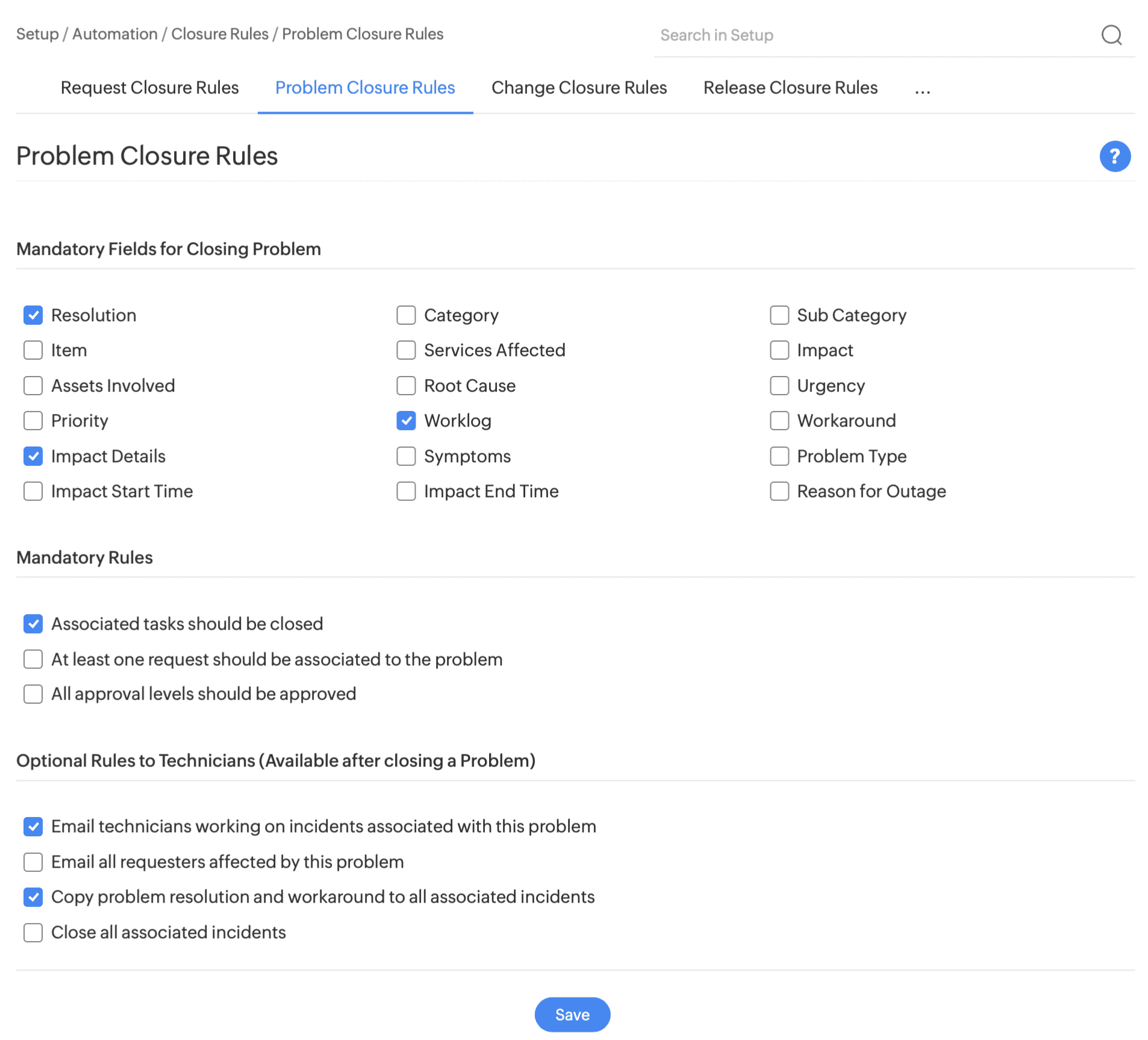Tick the Impact Start Time checkbox
This screenshot has width=1148, height=1040.
pyautogui.click(x=33, y=491)
